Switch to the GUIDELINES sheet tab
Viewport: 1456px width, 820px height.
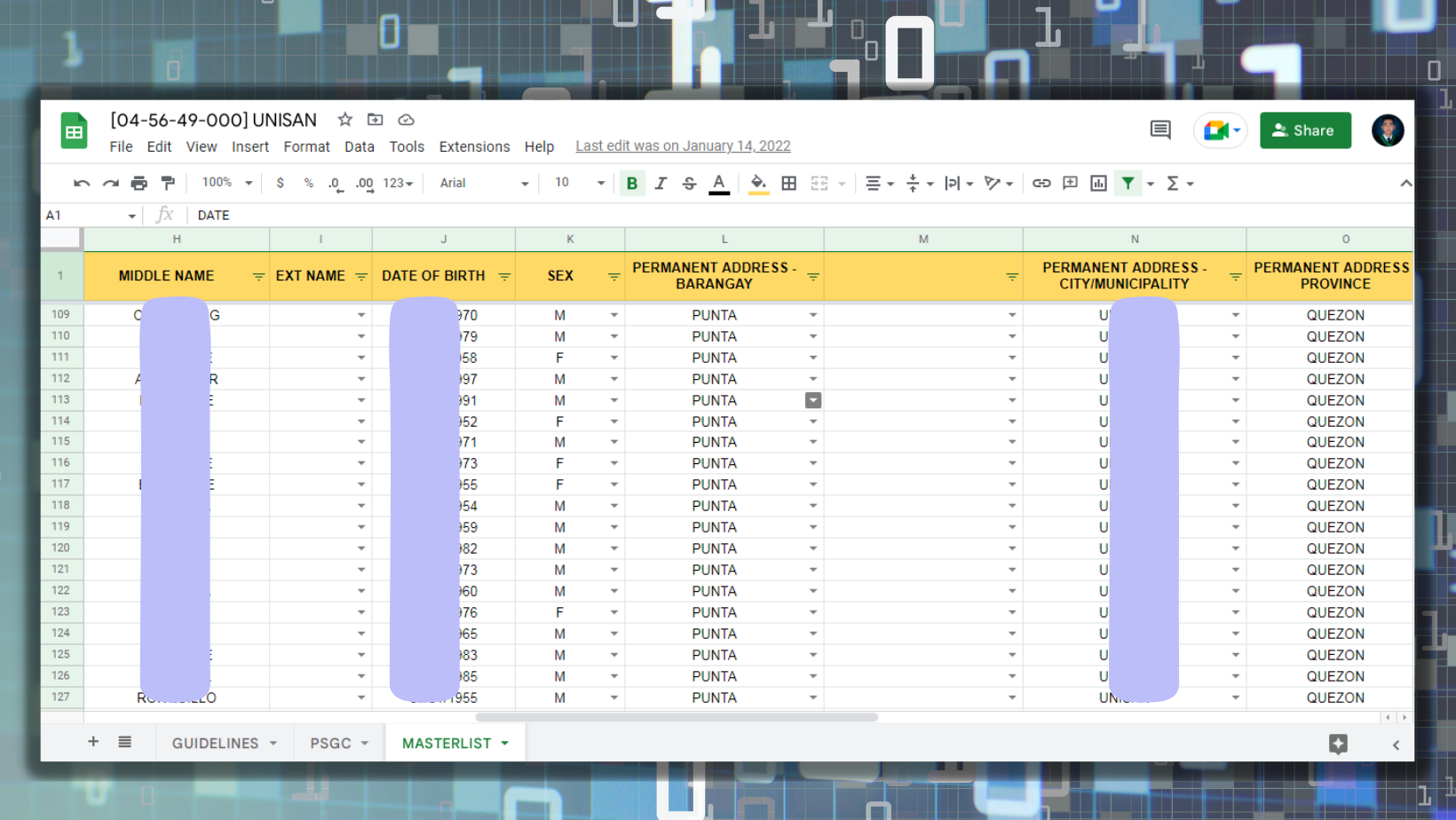215,743
